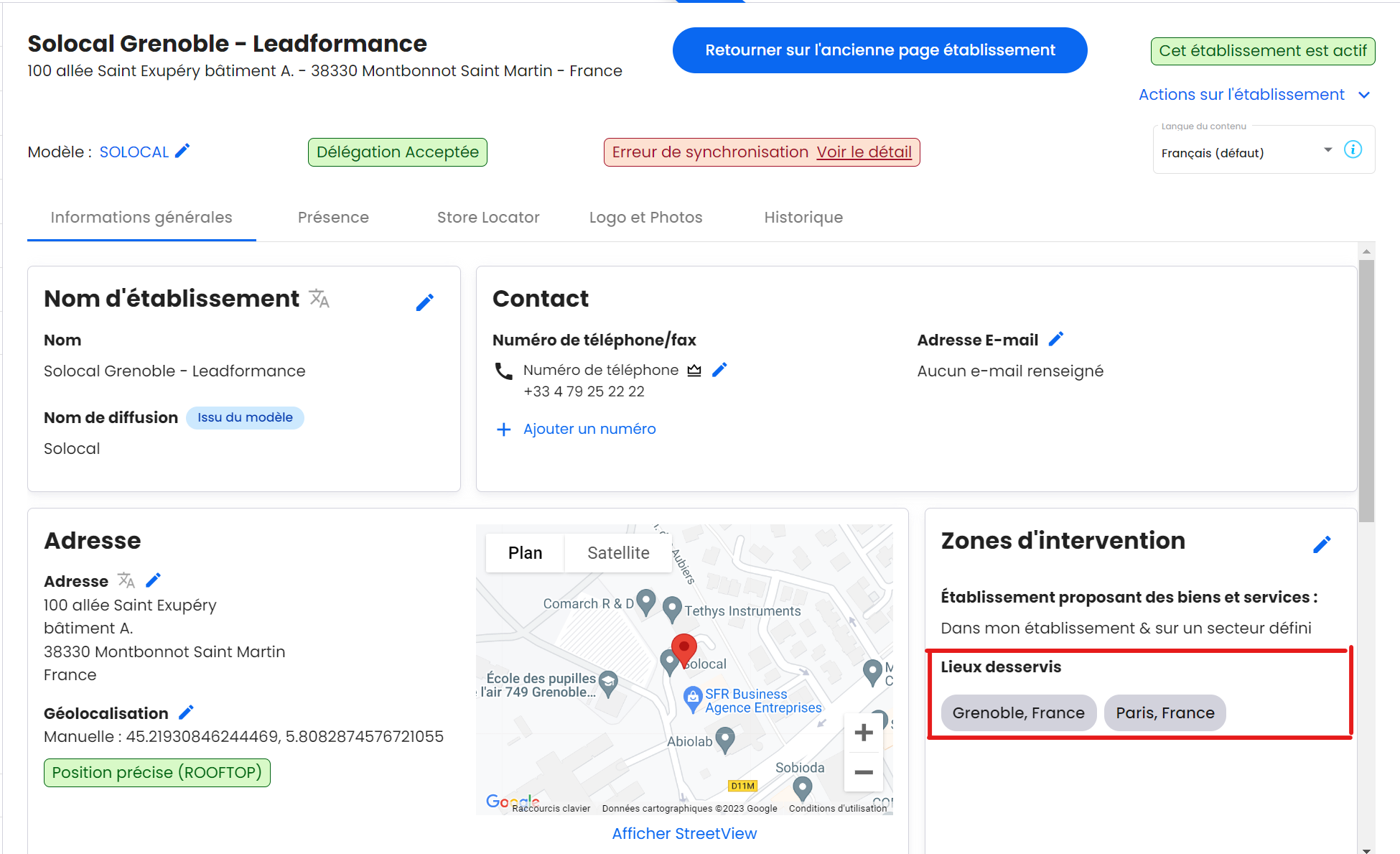Open the Historique tab
The image size is (1400, 854).
click(803, 218)
